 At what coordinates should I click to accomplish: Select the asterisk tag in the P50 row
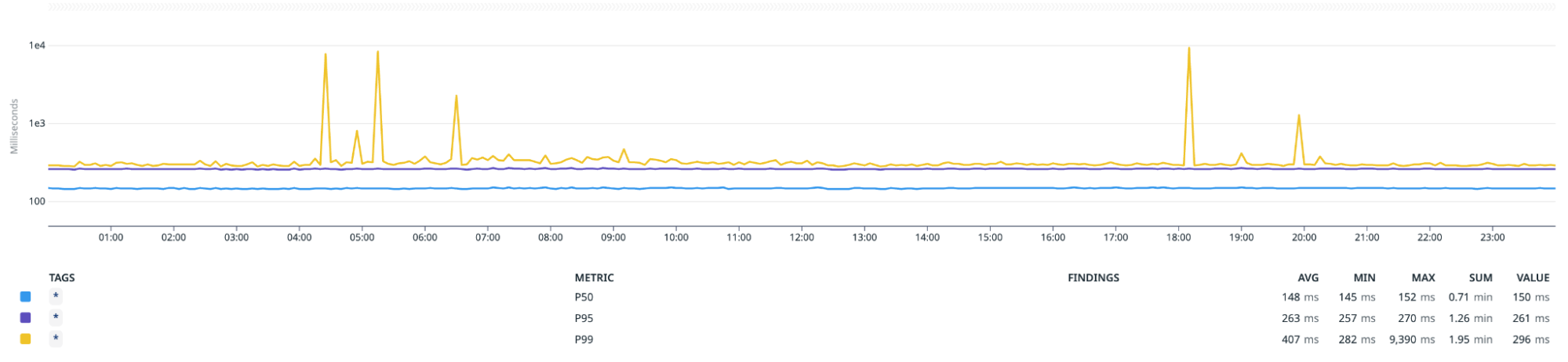pos(56,297)
